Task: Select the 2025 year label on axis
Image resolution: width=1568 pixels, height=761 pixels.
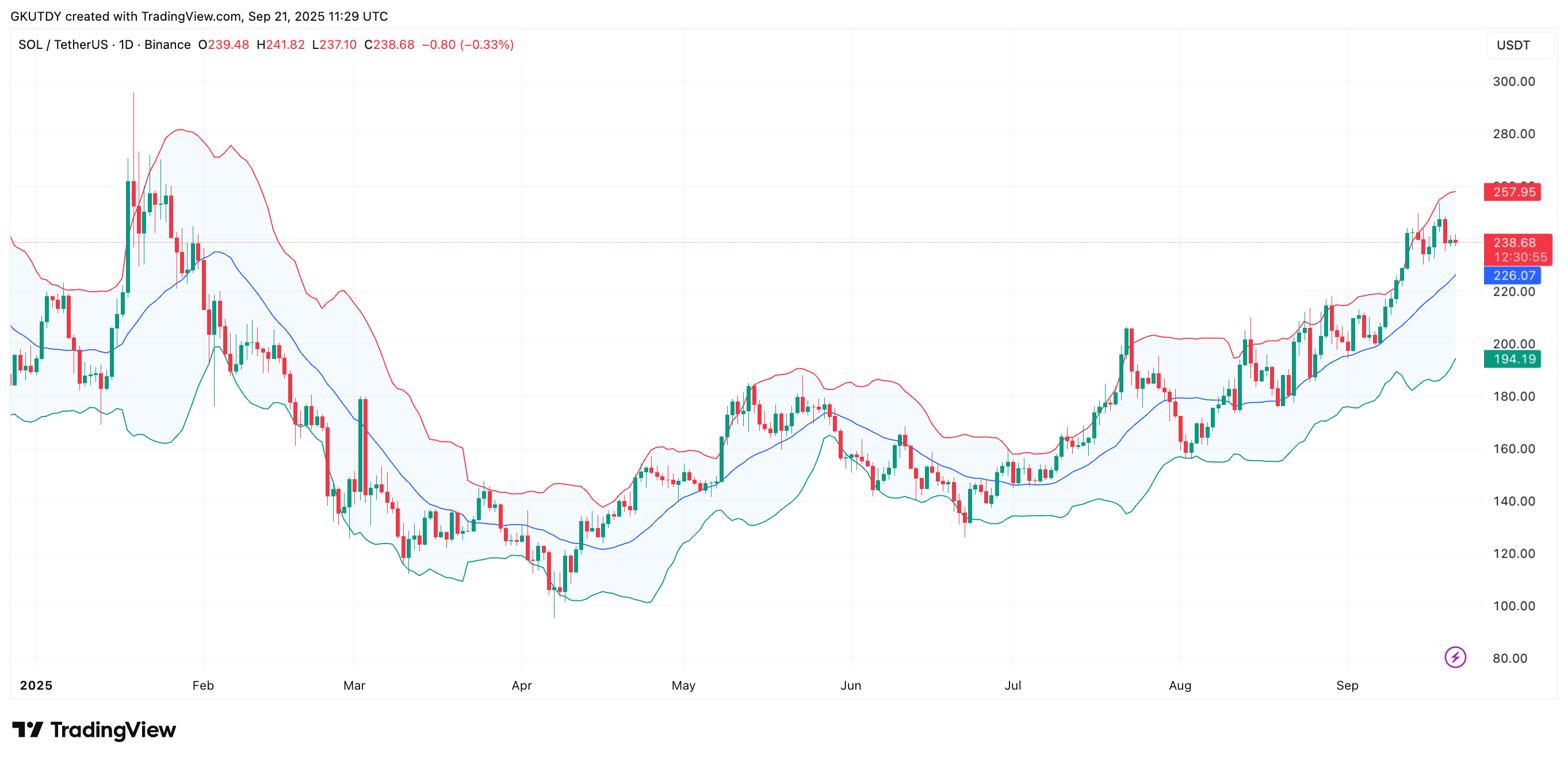Action: [36, 686]
